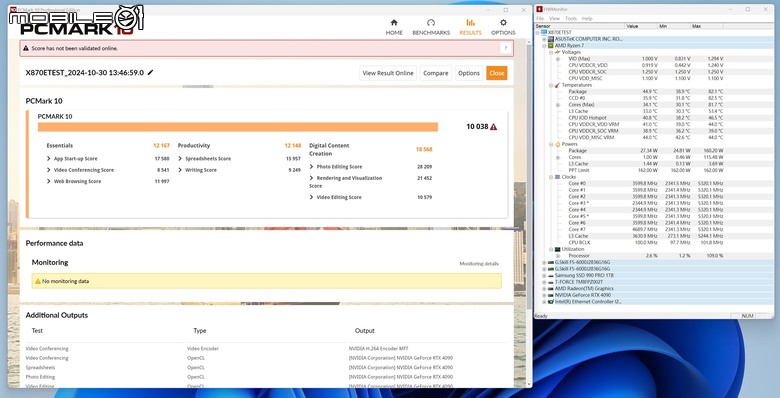The image size is (780, 398).
Task: Click the X870ETEST computer icon in HWMonitor tree
Action: coord(544,32)
